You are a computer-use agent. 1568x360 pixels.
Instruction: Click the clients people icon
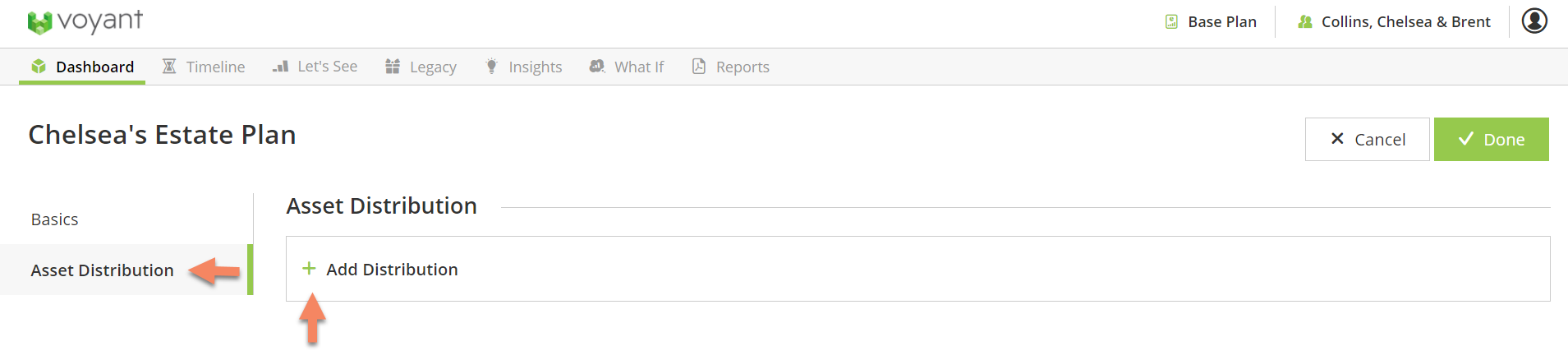[1305, 22]
